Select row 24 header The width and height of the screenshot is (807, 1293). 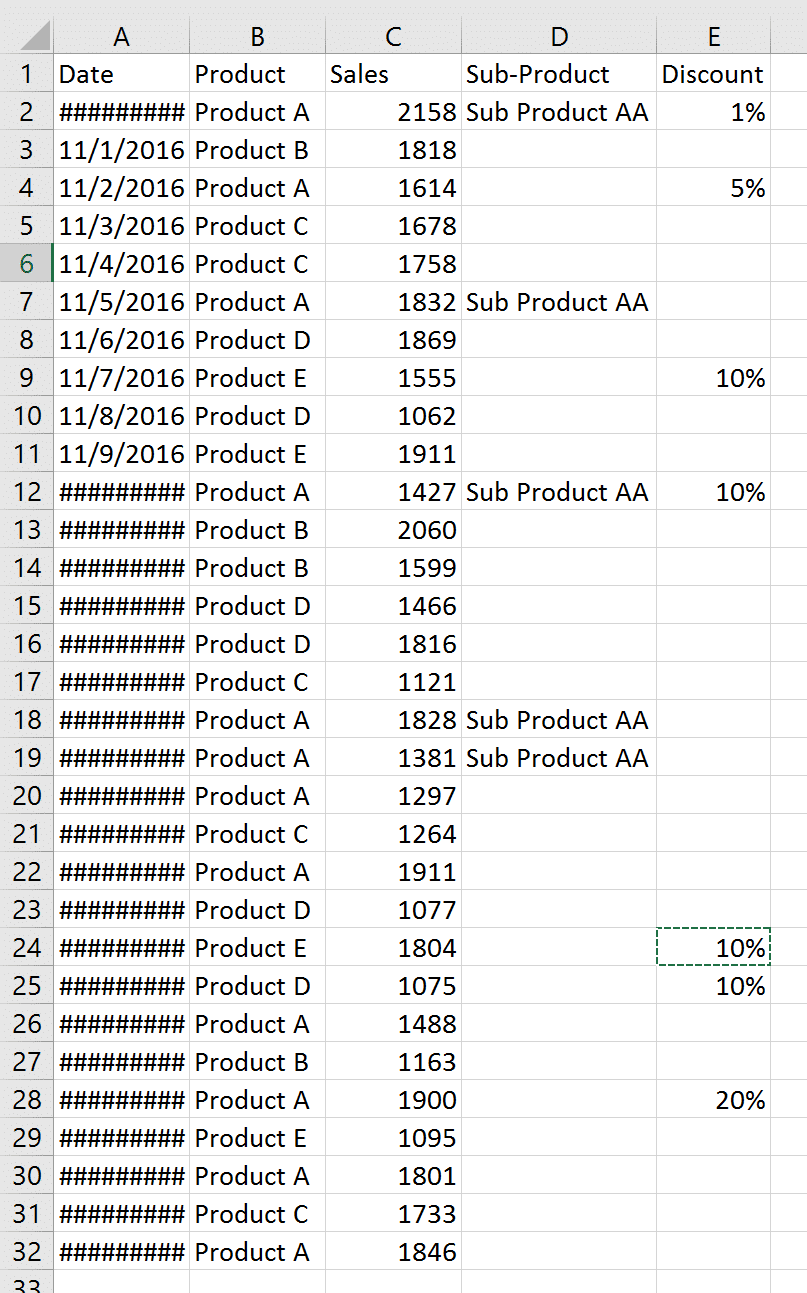[x=27, y=948]
